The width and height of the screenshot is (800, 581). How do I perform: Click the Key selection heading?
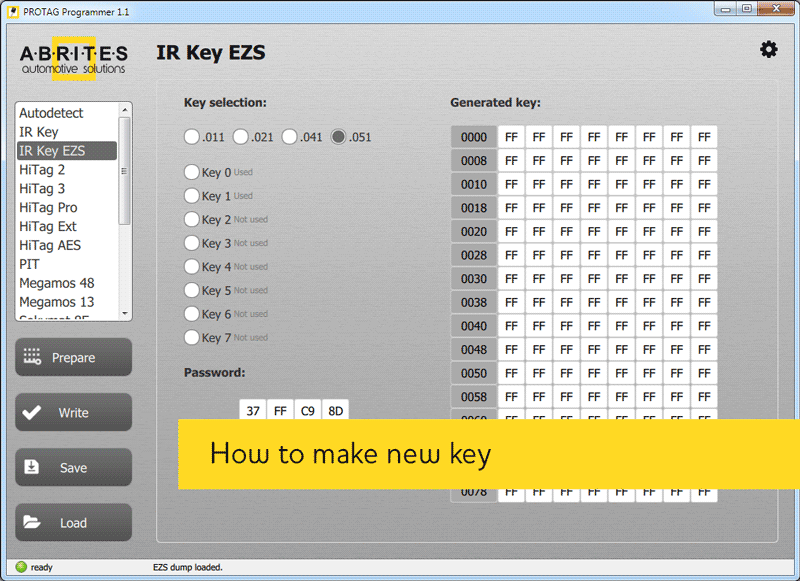click(x=225, y=103)
